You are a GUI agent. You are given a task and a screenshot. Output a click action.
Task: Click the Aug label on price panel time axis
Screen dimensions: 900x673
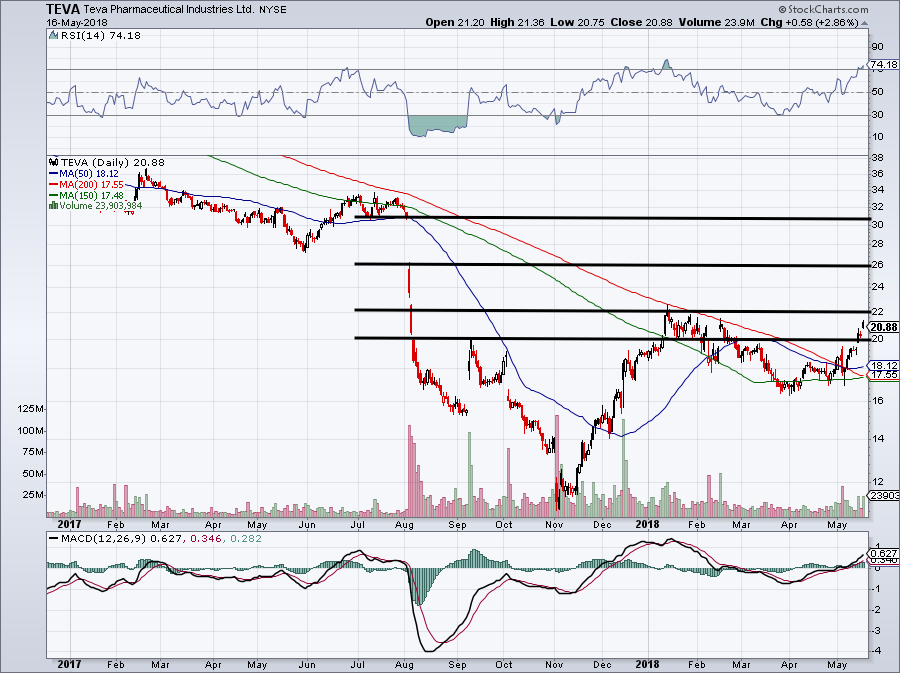tap(405, 525)
